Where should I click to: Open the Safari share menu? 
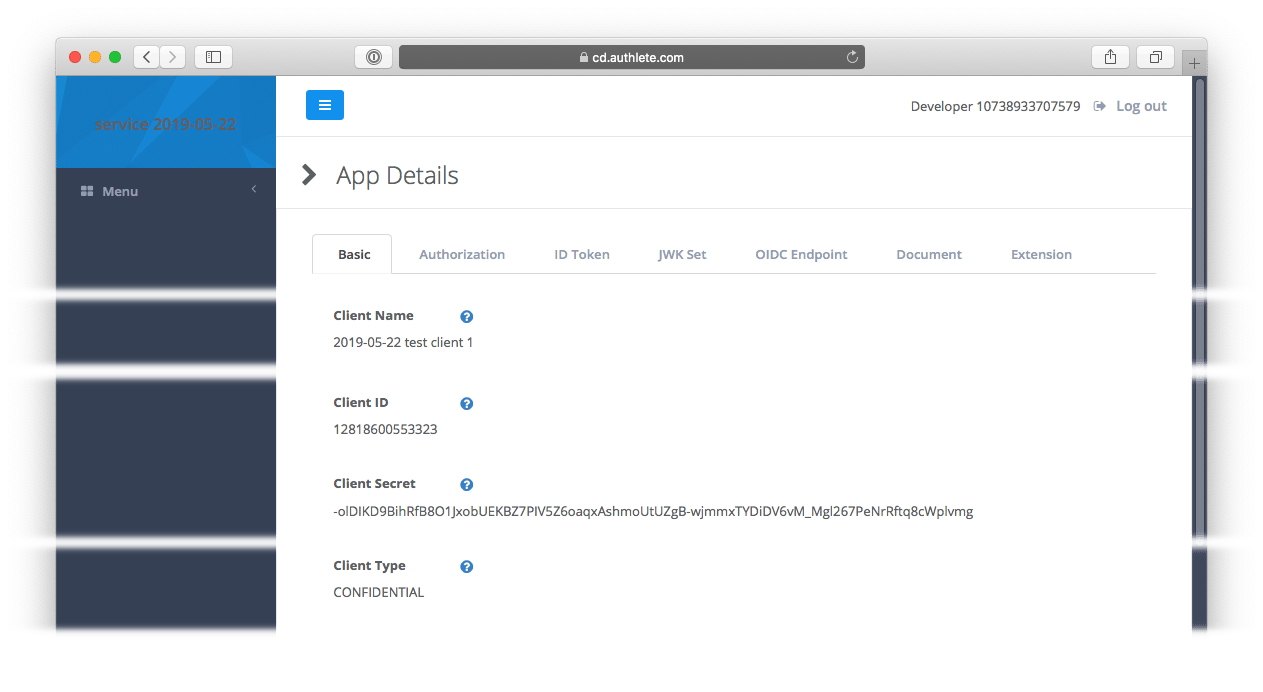(x=1110, y=57)
